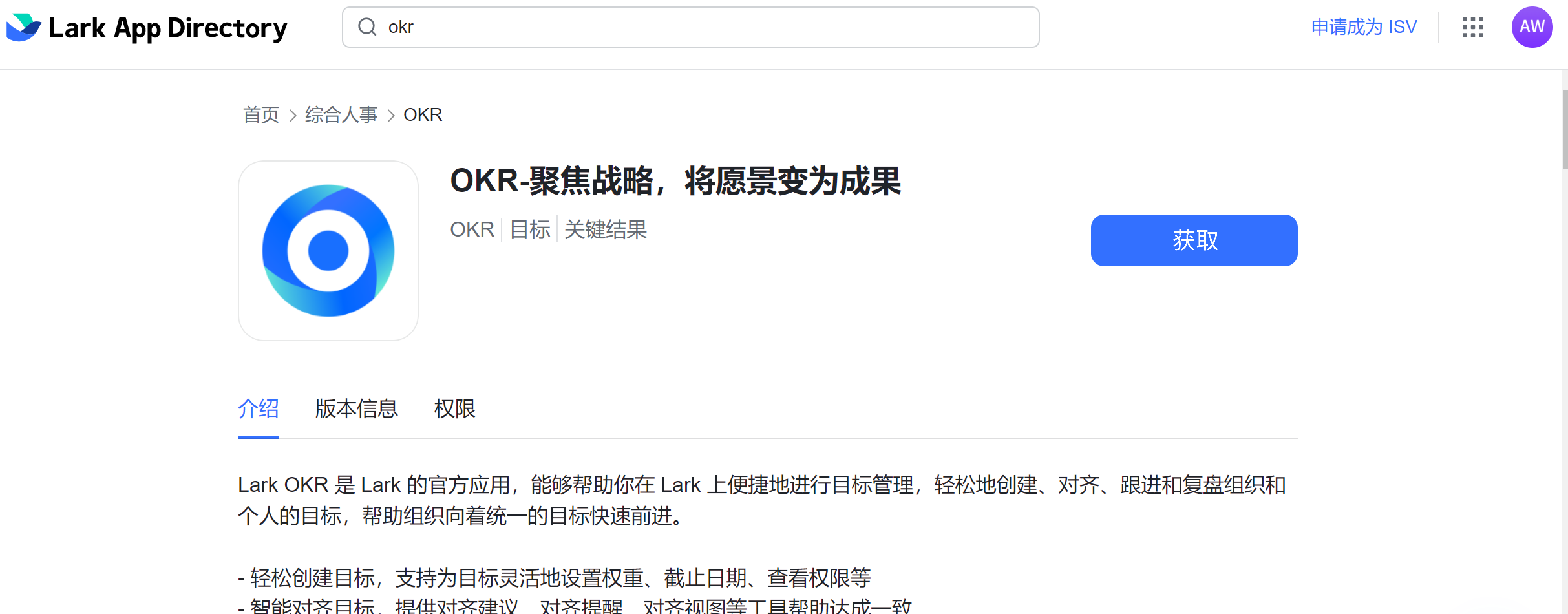Navigate to 首页 via breadcrumb
The image size is (1568, 614).
click(260, 114)
